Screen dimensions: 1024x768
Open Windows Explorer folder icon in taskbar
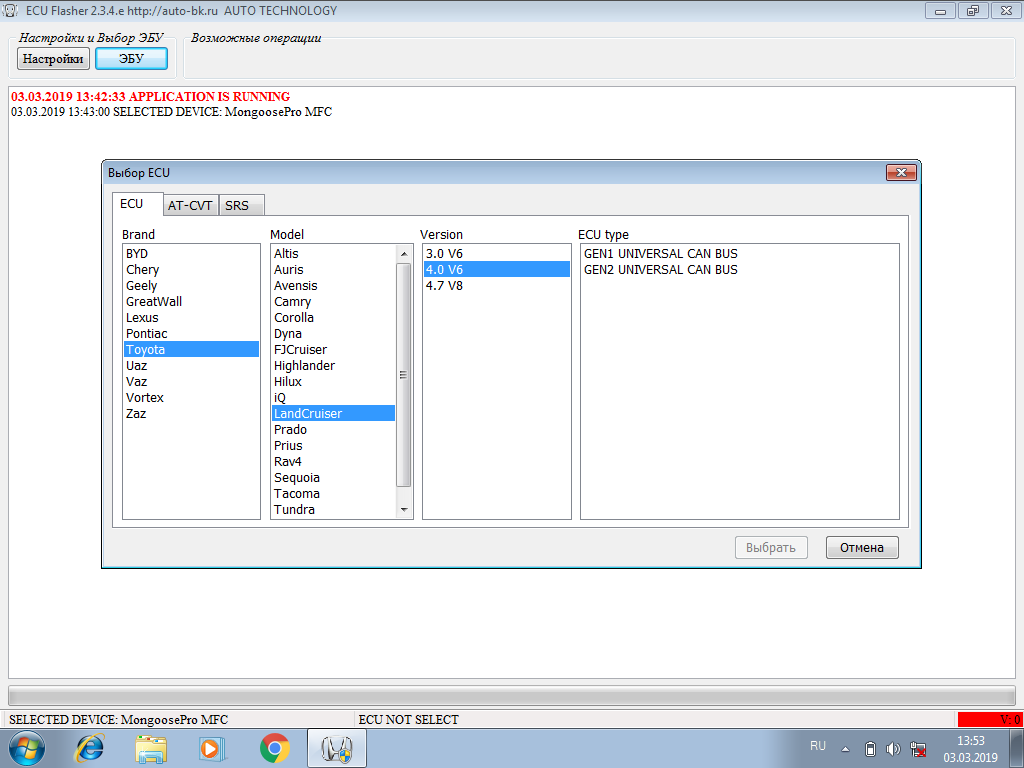tap(151, 748)
